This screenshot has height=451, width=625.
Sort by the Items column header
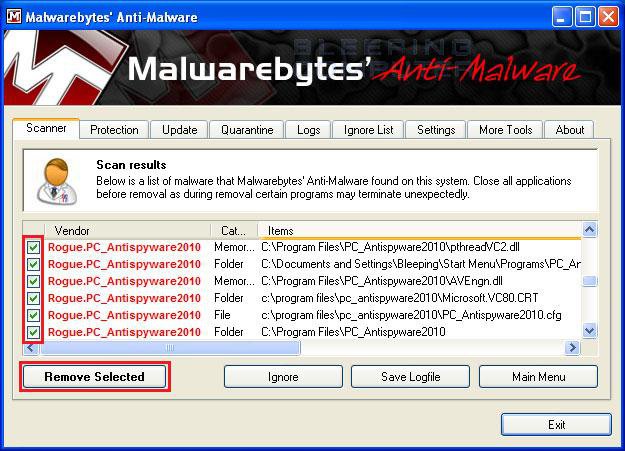(419, 230)
